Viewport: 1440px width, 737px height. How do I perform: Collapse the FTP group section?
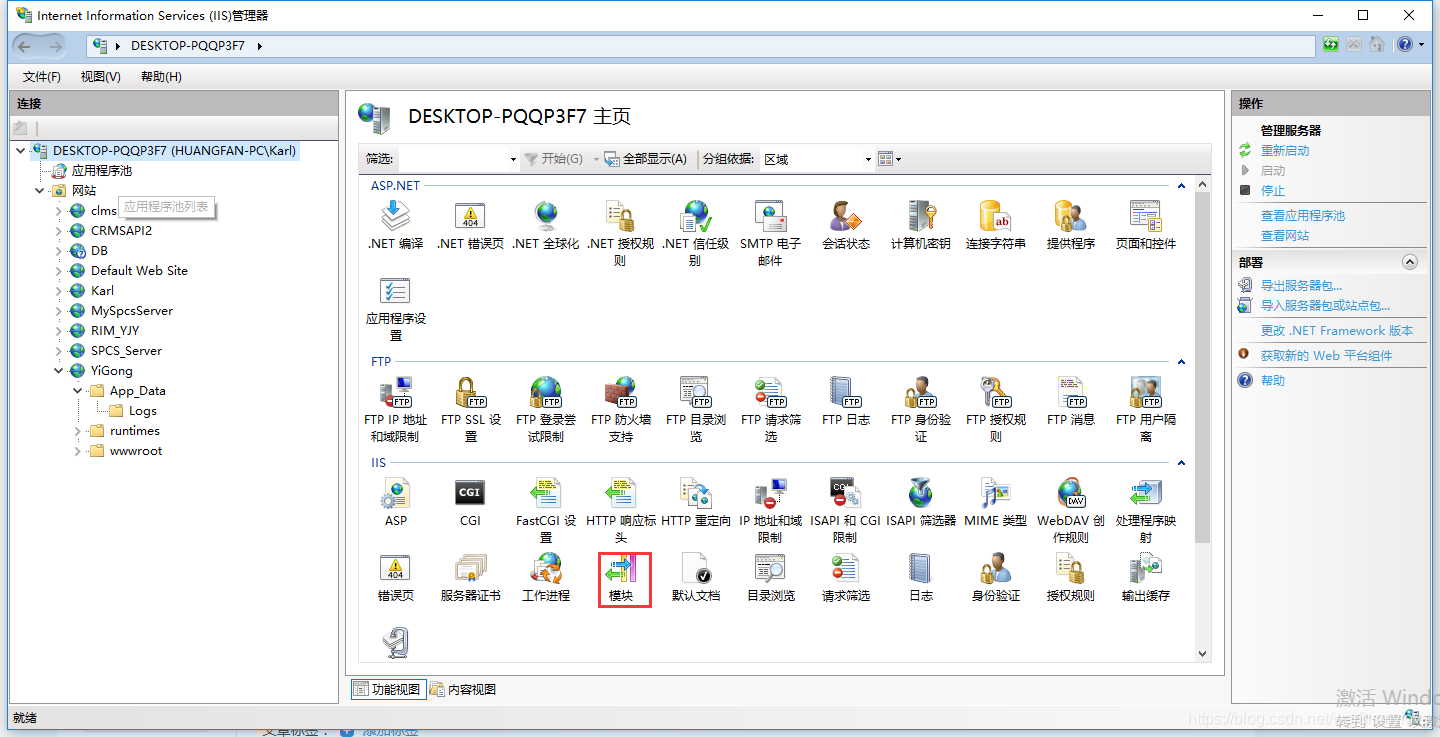(1181, 362)
